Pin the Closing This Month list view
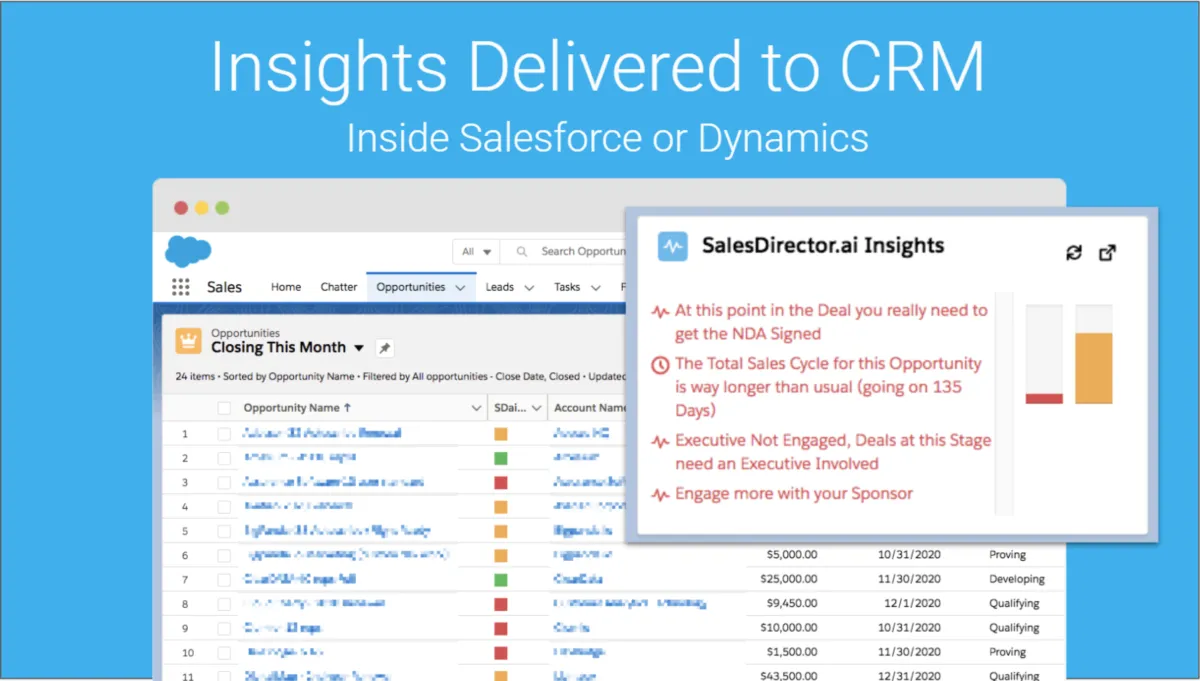The height and width of the screenshot is (681, 1200). point(385,348)
